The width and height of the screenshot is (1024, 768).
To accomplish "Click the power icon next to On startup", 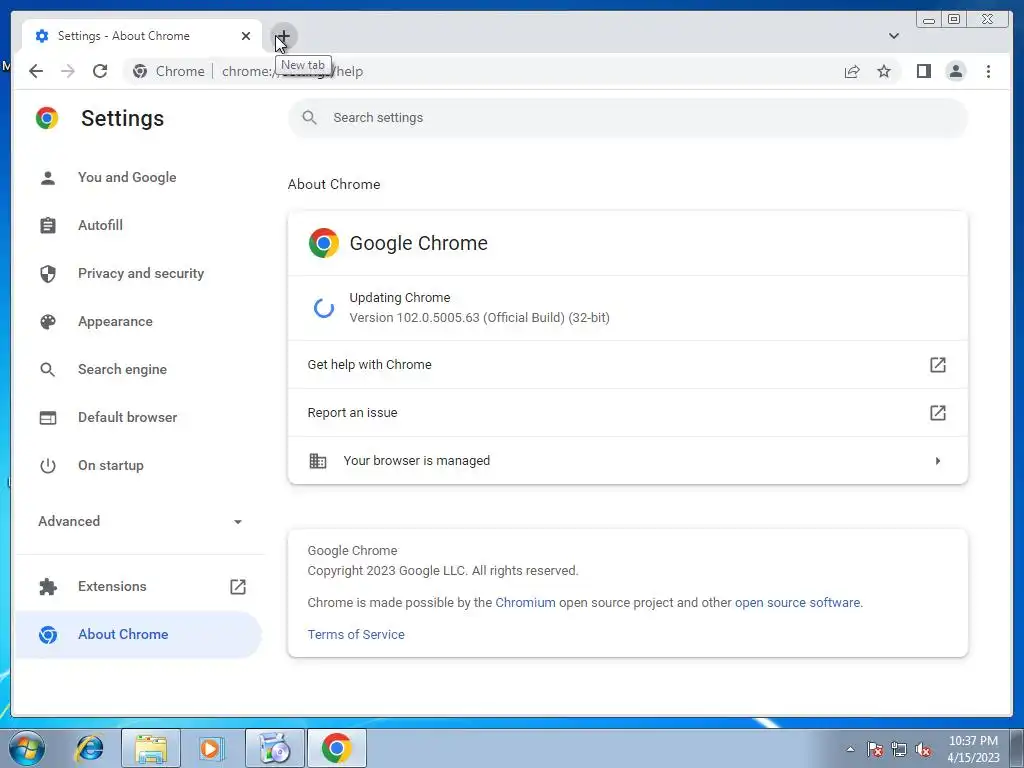I will click(x=48, y=466).
